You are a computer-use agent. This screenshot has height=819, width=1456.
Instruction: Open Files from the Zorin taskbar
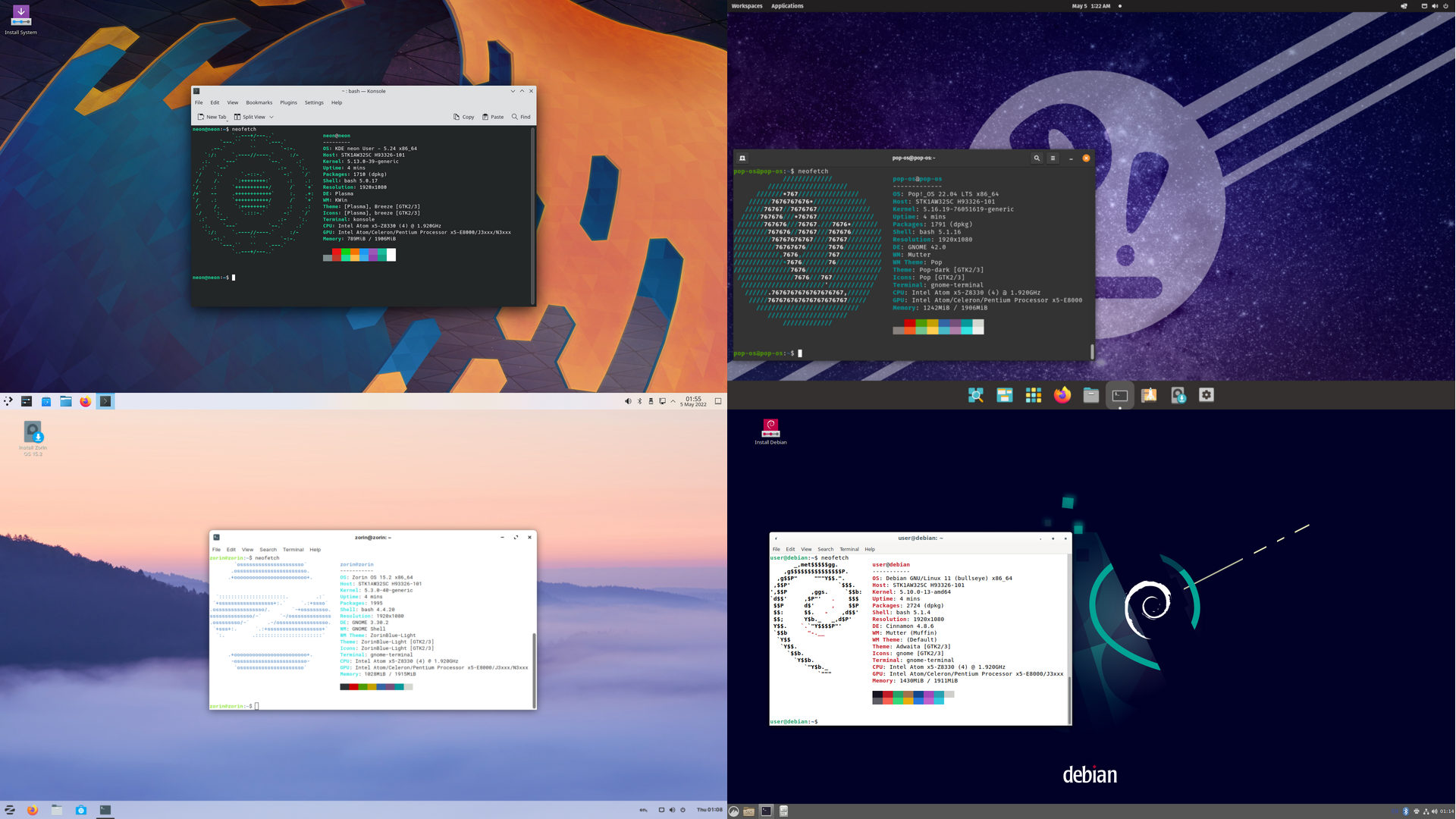pyautogui.click(x=57, y=810)
